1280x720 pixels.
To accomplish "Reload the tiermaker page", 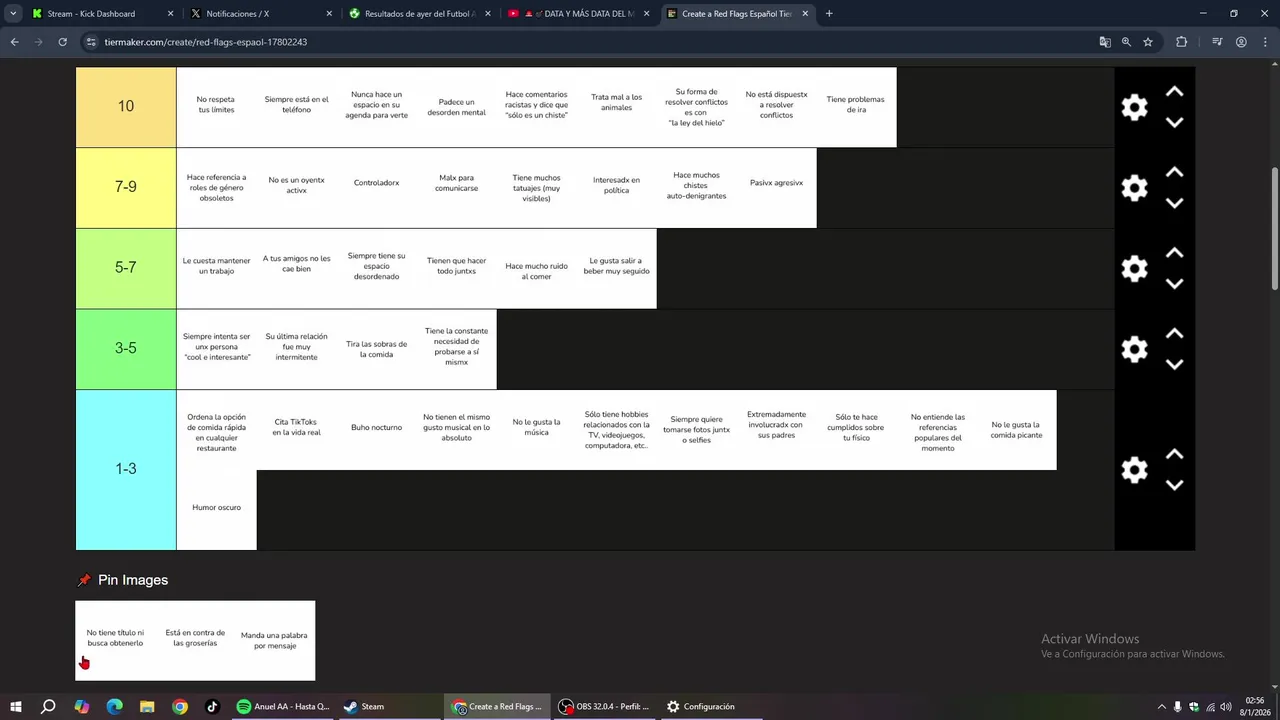I will pyautogui.click(x=62, y=42).
